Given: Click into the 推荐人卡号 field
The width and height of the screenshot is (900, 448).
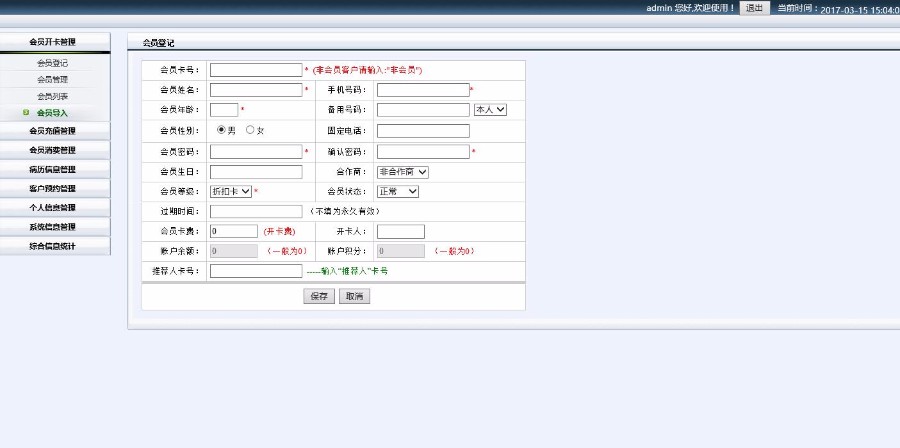Looking at the screenshot, I should [x=256, y=271].
